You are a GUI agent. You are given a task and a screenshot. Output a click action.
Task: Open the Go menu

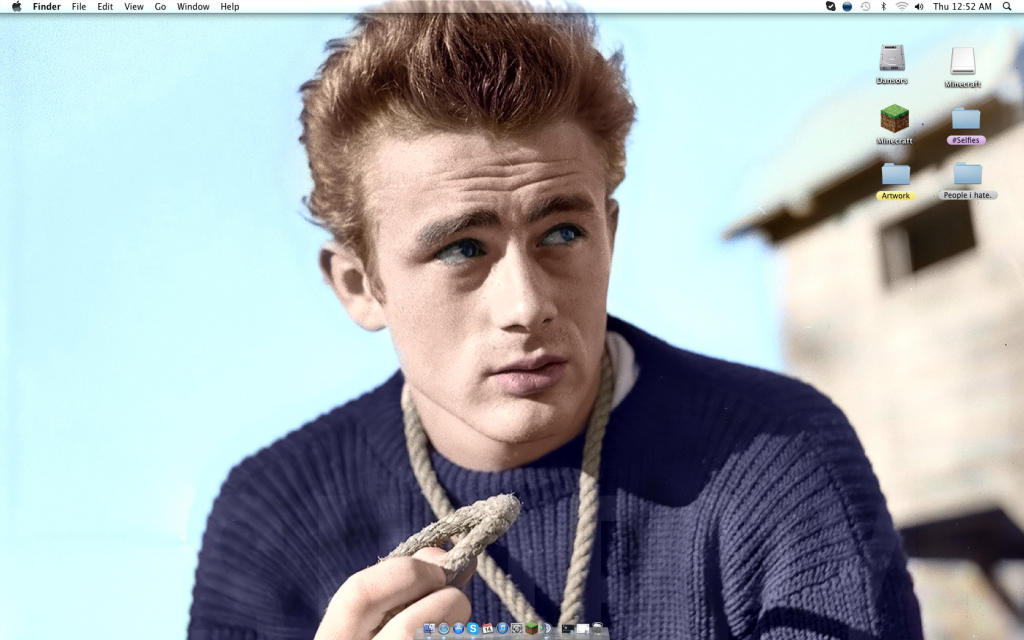click(x=160, y=7)
